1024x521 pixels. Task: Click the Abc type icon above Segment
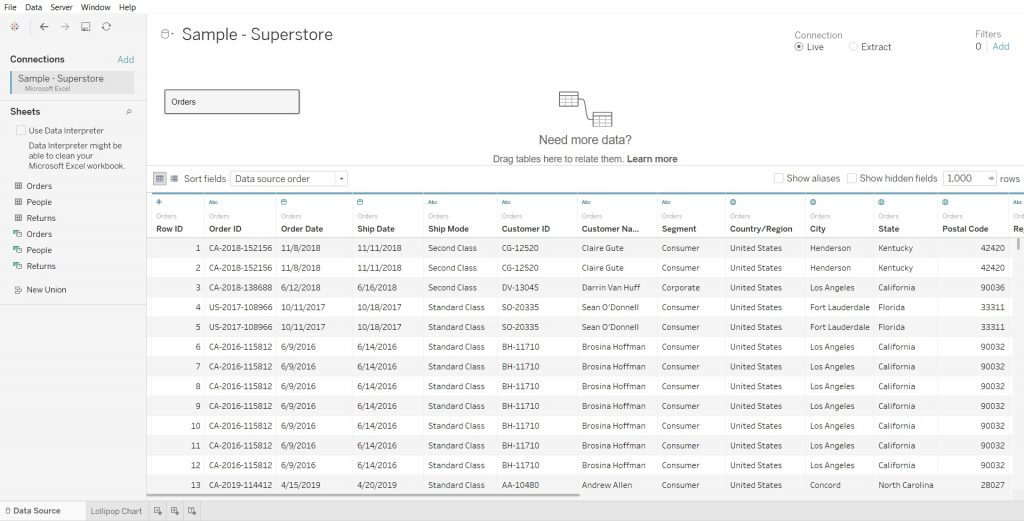pos(666,202)
